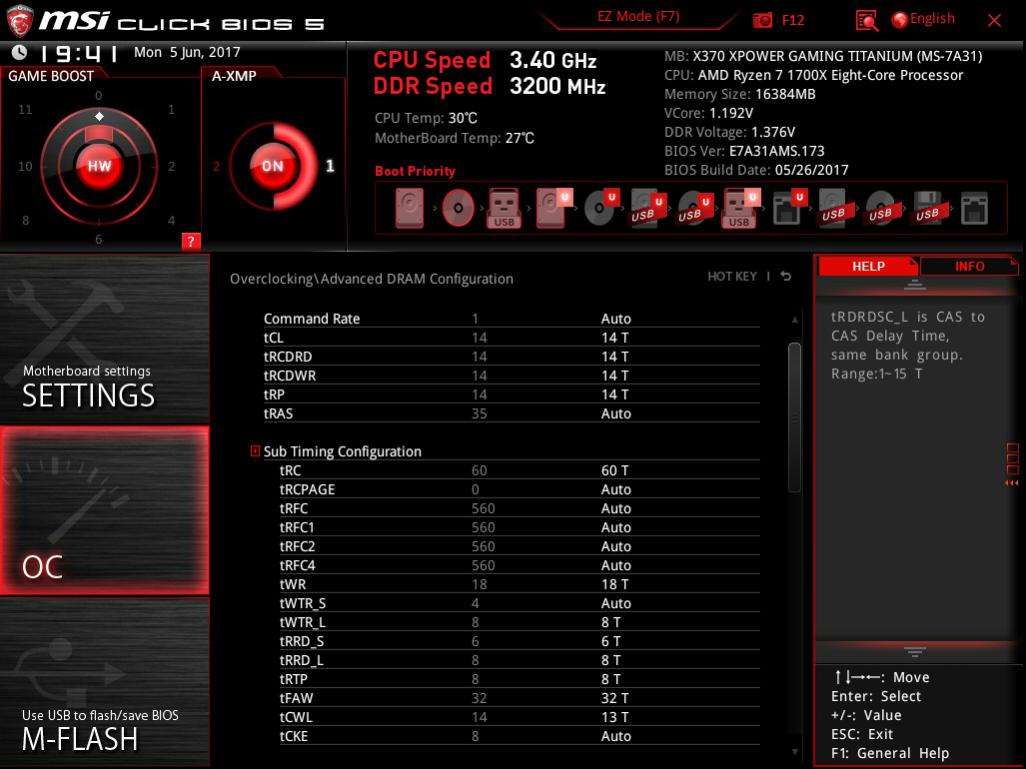Open the Motherboard SETTINGS menu
The height and width of the screenshot is (769, 1026).
point(104,340)
